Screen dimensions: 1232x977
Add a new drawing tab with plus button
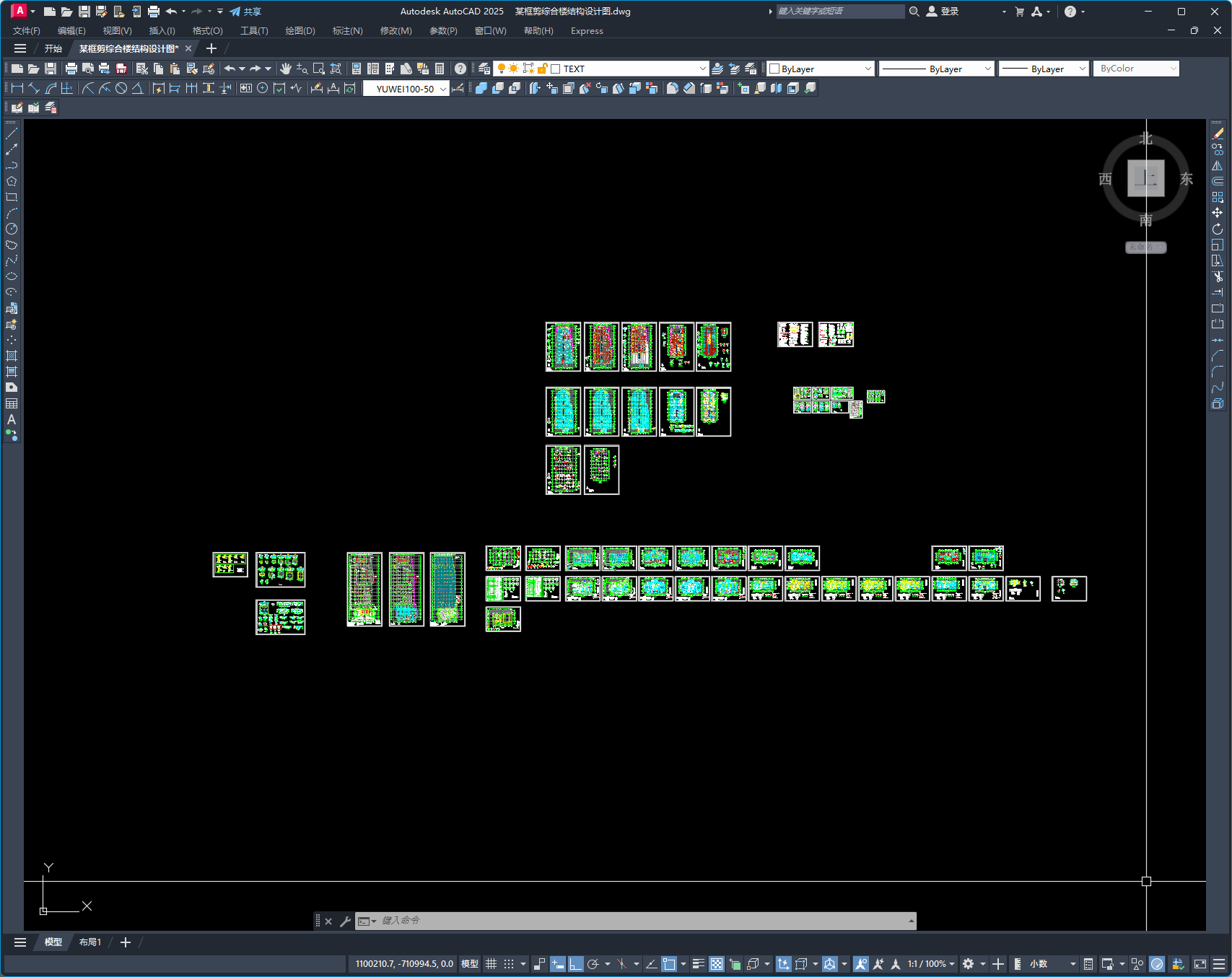211,48
